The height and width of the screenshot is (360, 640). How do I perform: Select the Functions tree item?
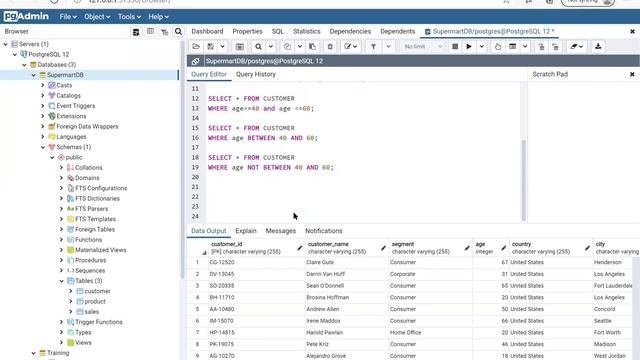(88, 240)
